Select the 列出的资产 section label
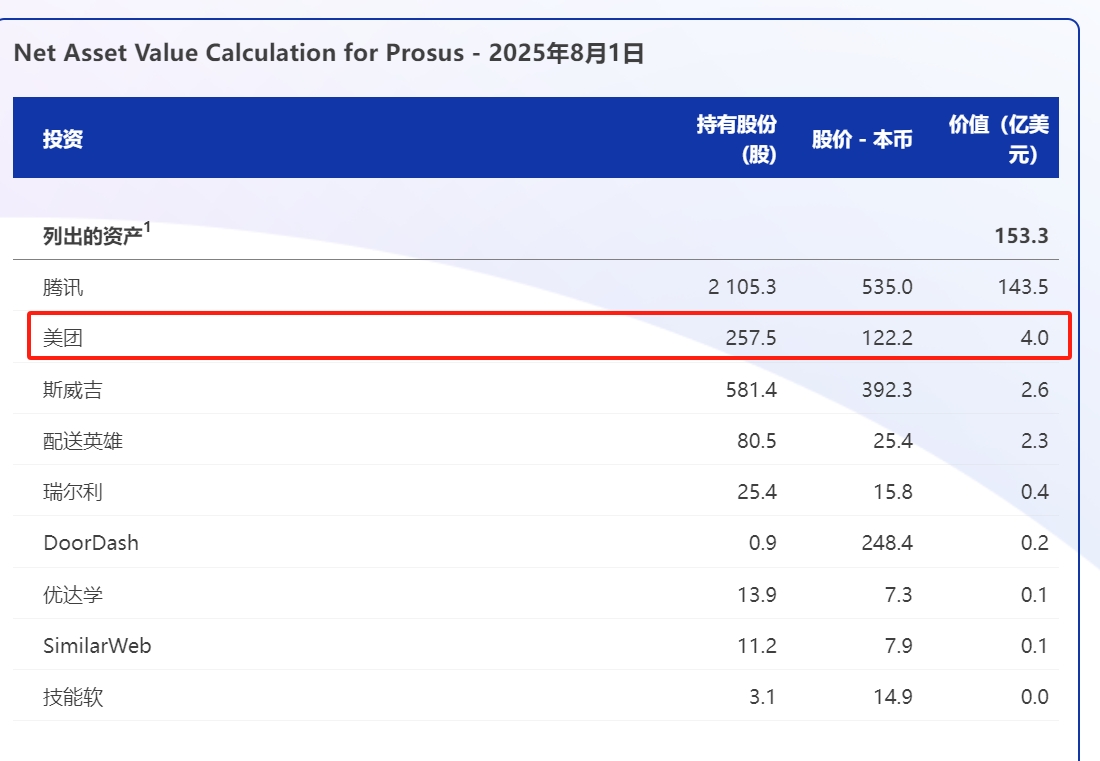The image size is (1100, 761). pyautogui.click(x=93, y=236)
